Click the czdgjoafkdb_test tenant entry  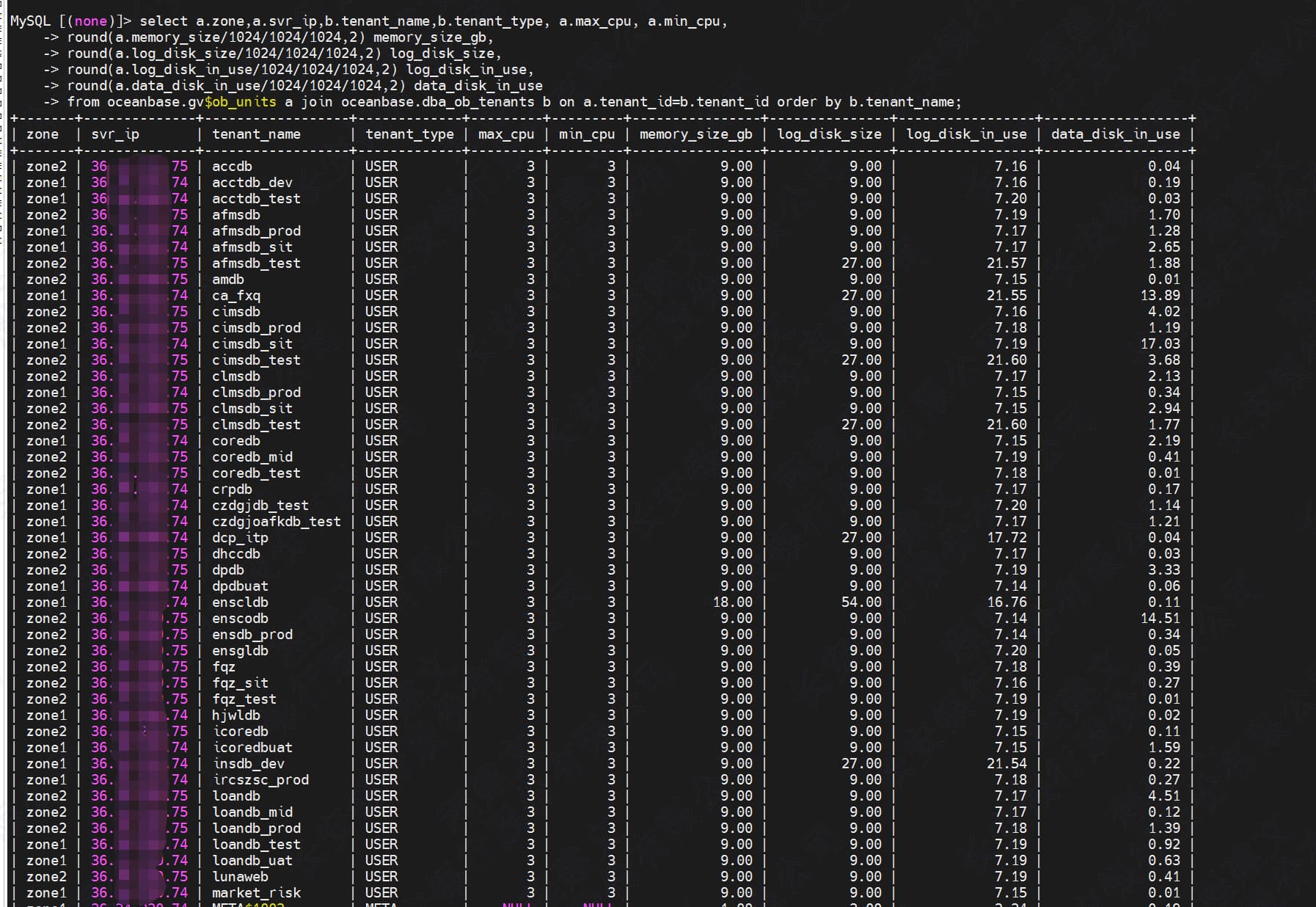click(x=277, y=522)
